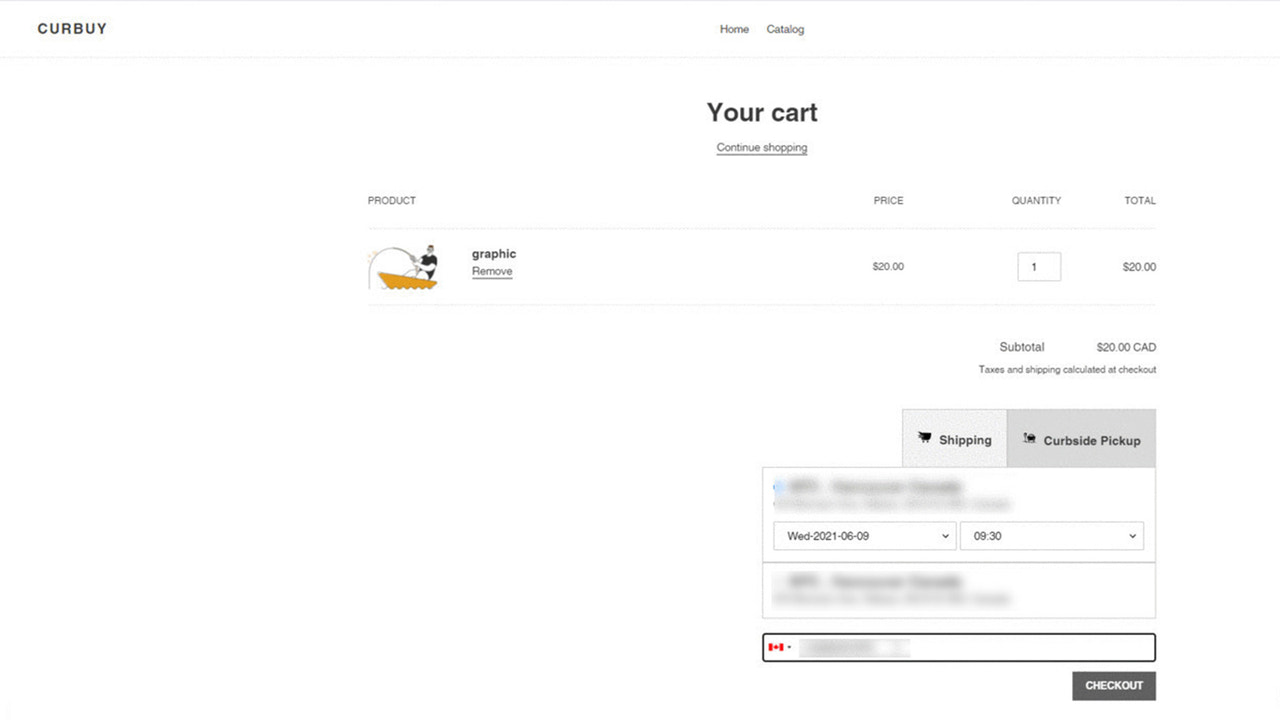Click the shopping cart icon on the Shipping tab
Image resolution: width=1280 pixels, height=720 pixels.
[x=925, y=438]
